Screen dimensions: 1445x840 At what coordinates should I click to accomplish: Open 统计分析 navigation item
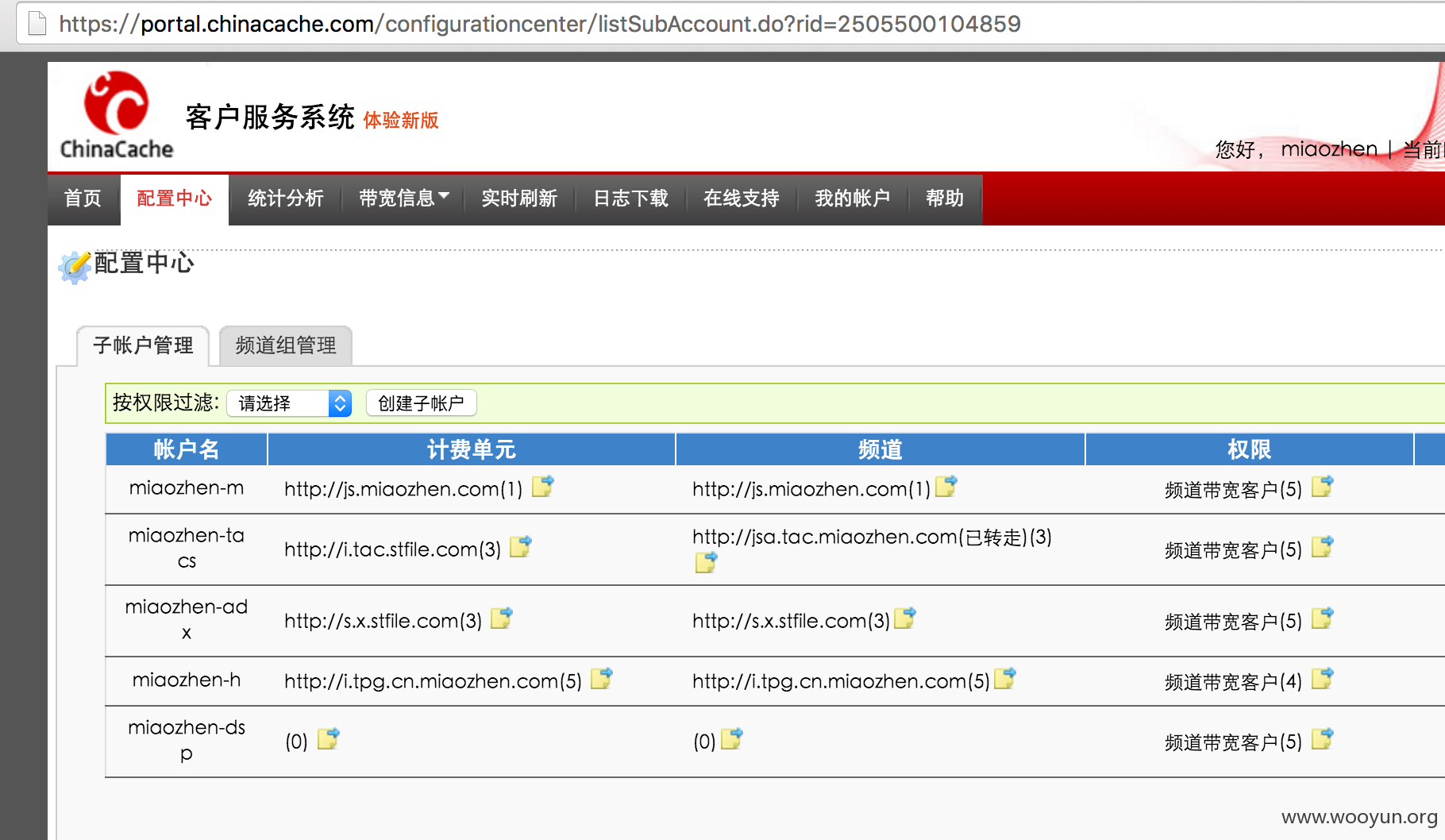tap(286, 198)
